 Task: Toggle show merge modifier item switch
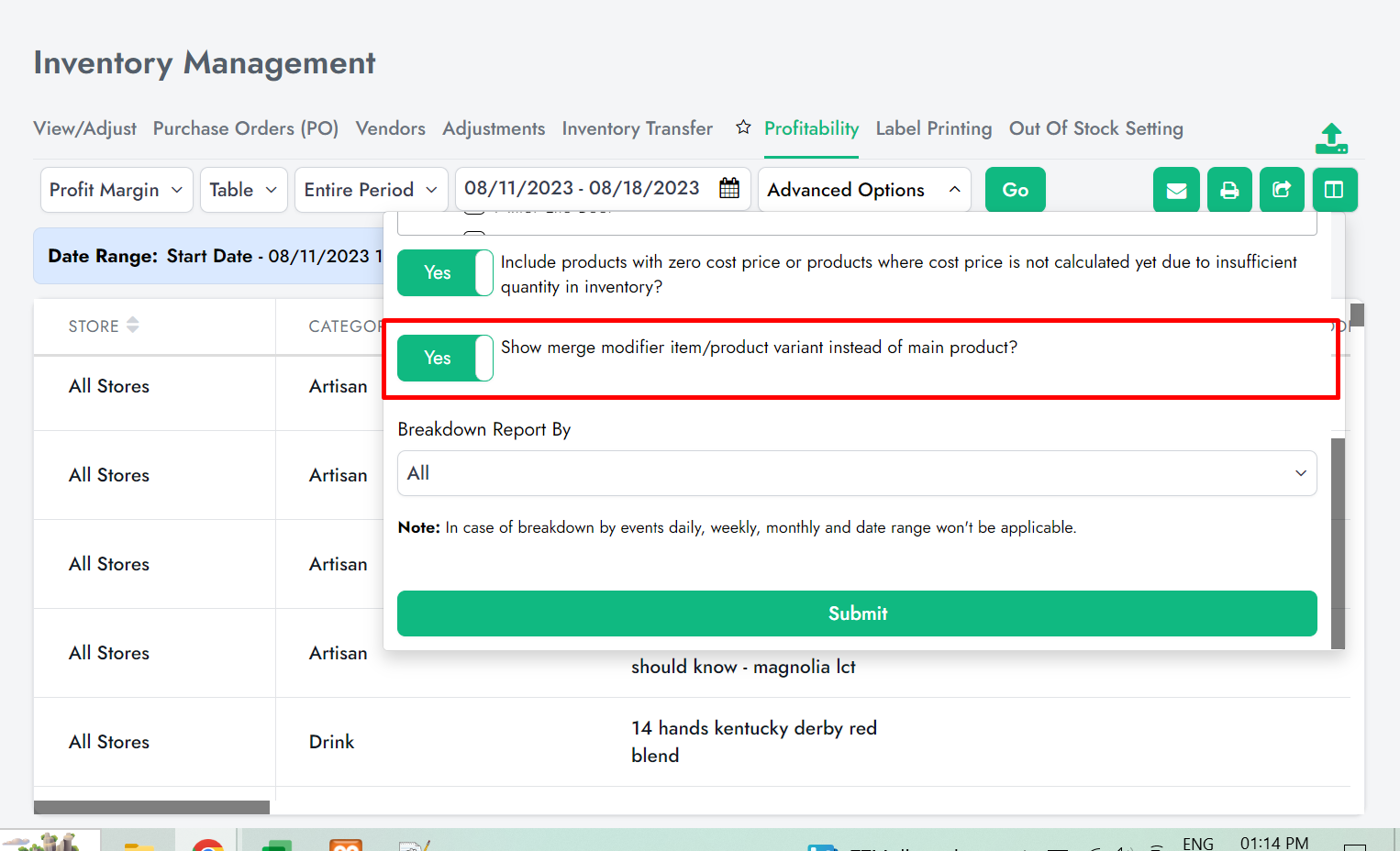coord(445,358)
